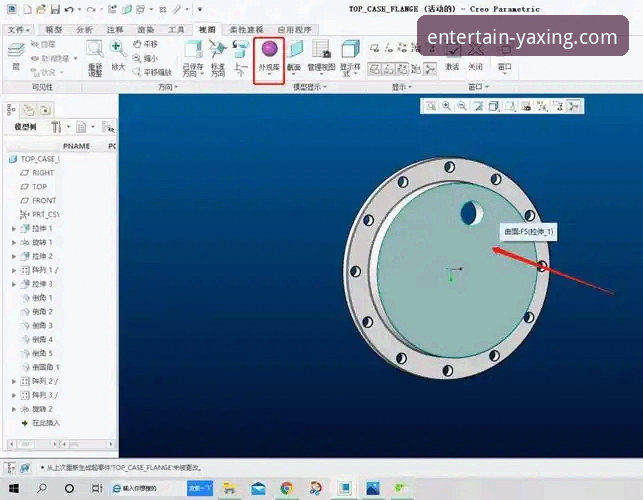
Task: Switch to the 分析 ribbon tab
Action: pyautogui.click(x=84, y=30)
